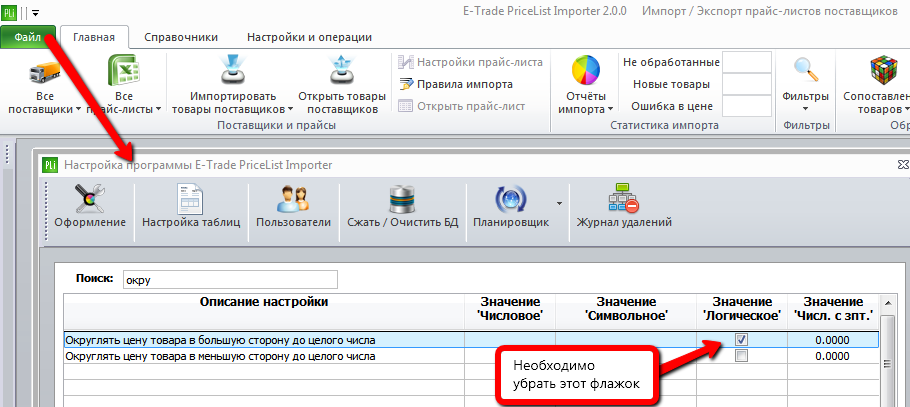
Task: Open the Пользователи icon
Action: (293, 199)
